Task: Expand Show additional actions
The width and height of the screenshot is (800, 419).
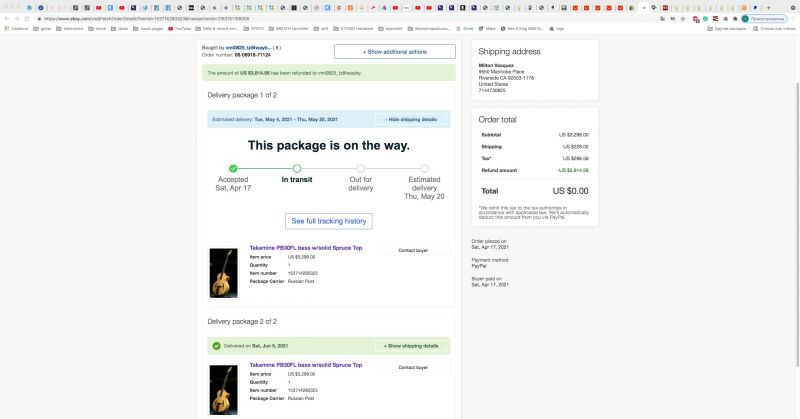Action: tap(394, 51)
